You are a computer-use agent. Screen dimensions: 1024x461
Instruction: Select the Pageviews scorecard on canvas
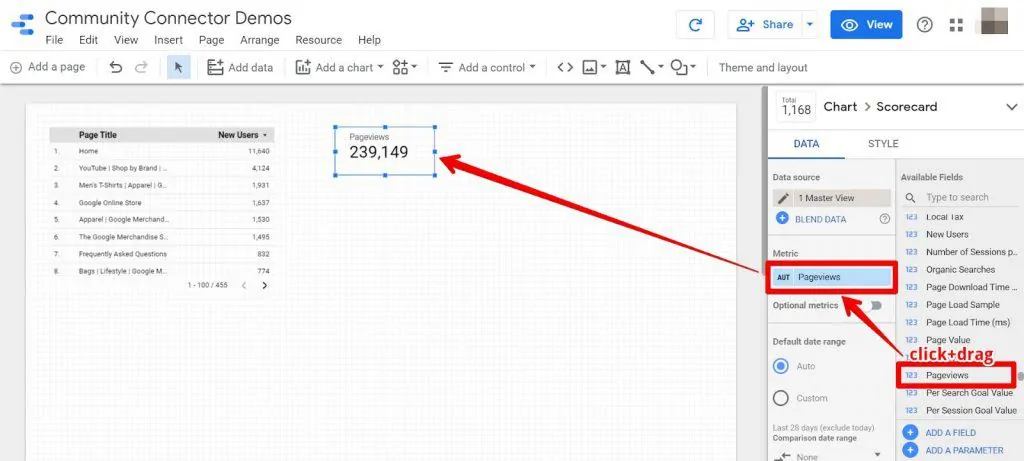[385, 151]
